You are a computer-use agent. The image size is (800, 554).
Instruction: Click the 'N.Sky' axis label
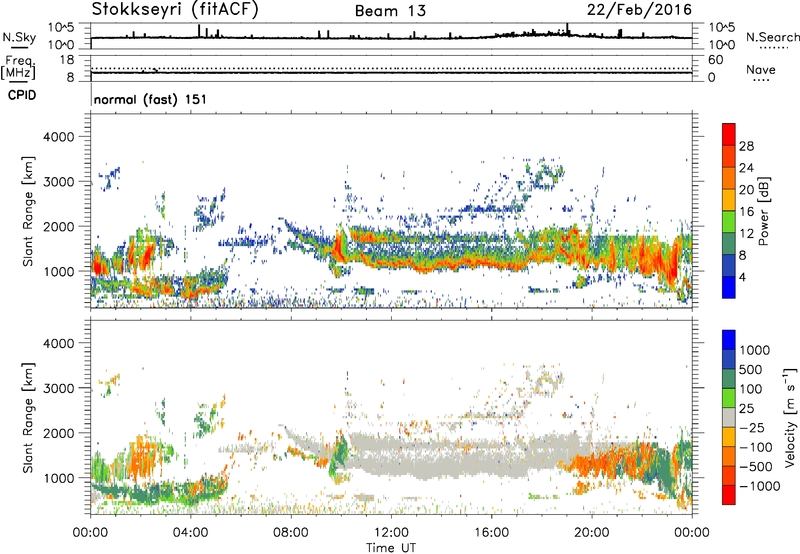tap(19, 37)
